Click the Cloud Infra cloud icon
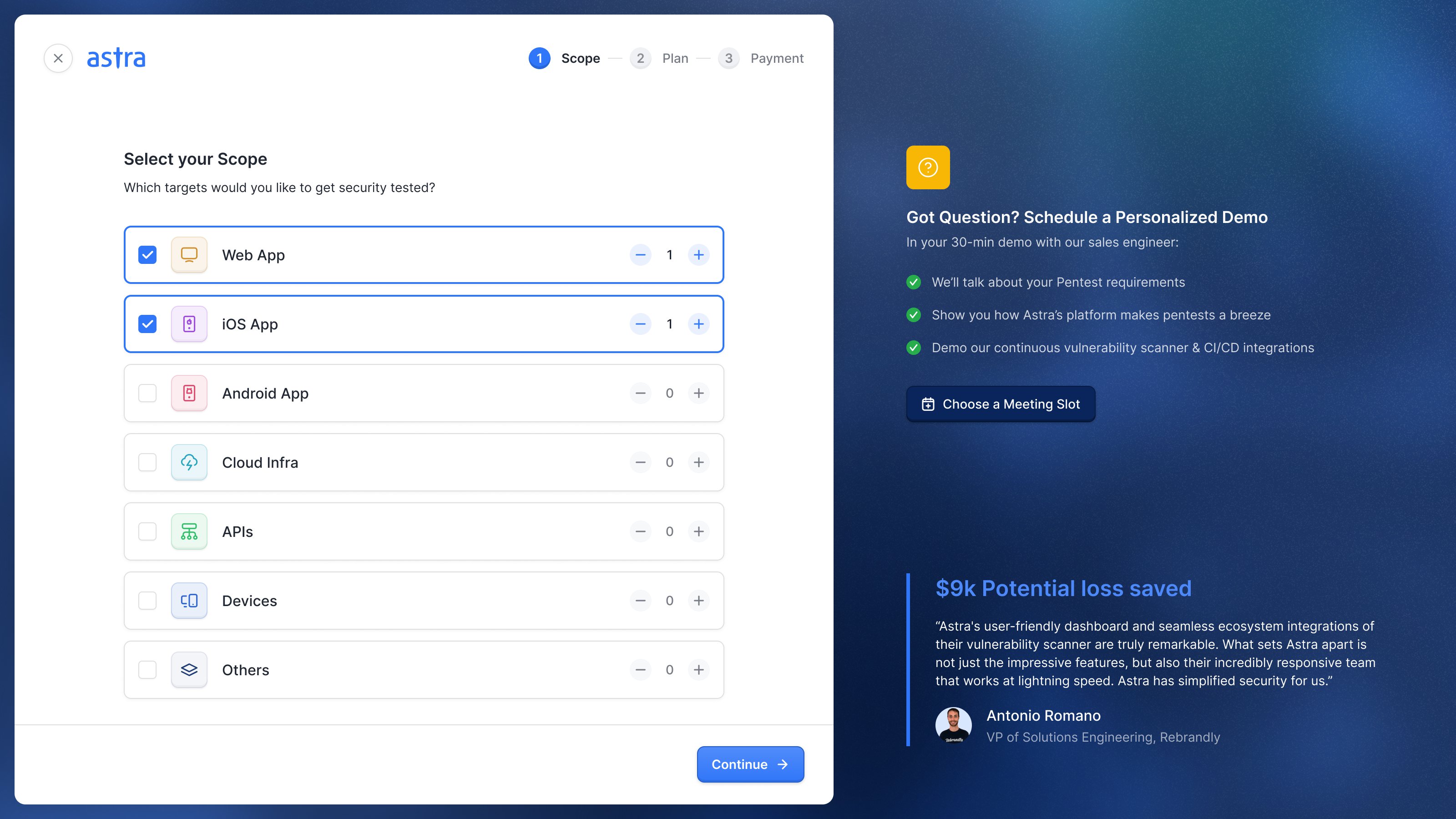The width and height of the screenshot is (1456, 819). (189, 462)
